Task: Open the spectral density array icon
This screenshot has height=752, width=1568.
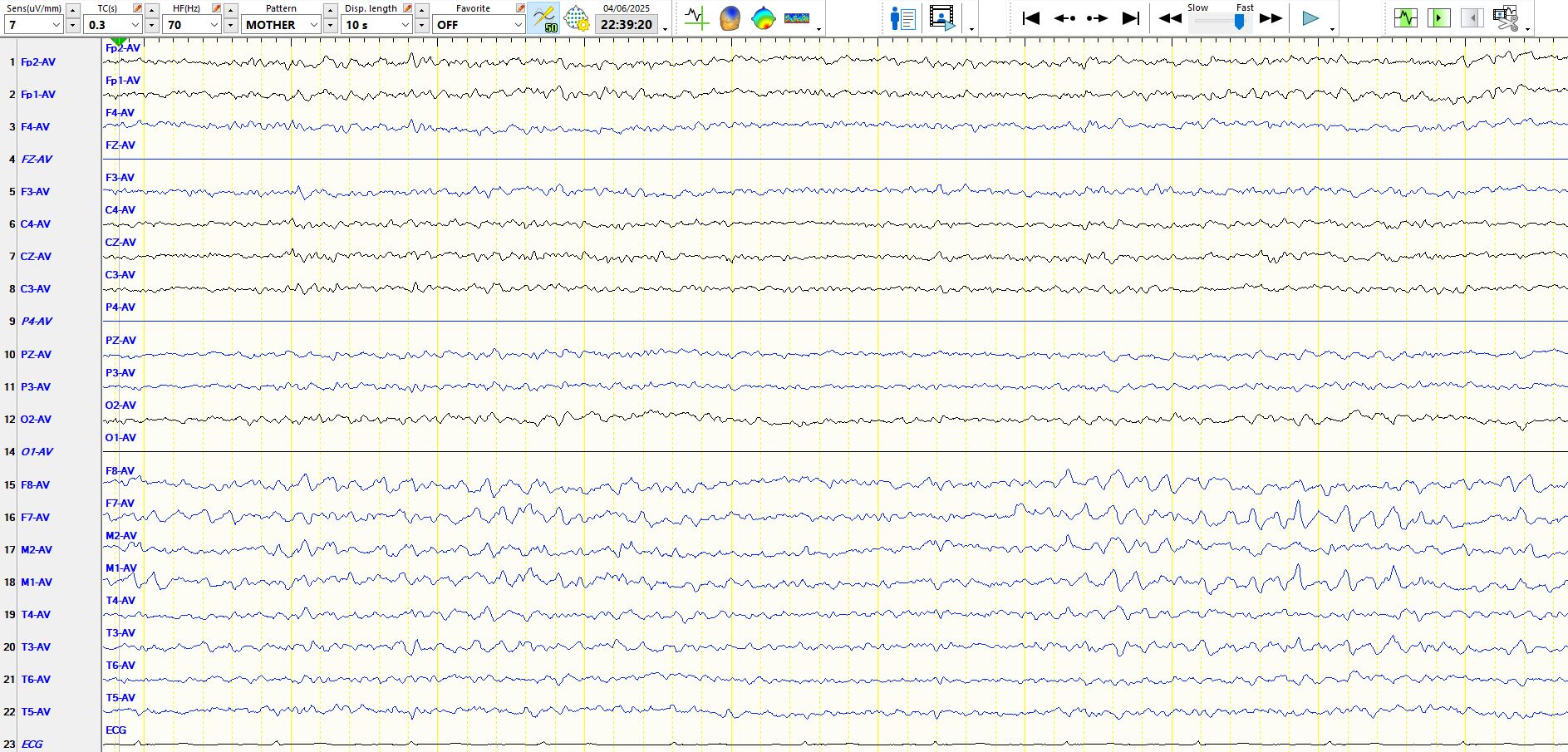Action: [796, 18]
